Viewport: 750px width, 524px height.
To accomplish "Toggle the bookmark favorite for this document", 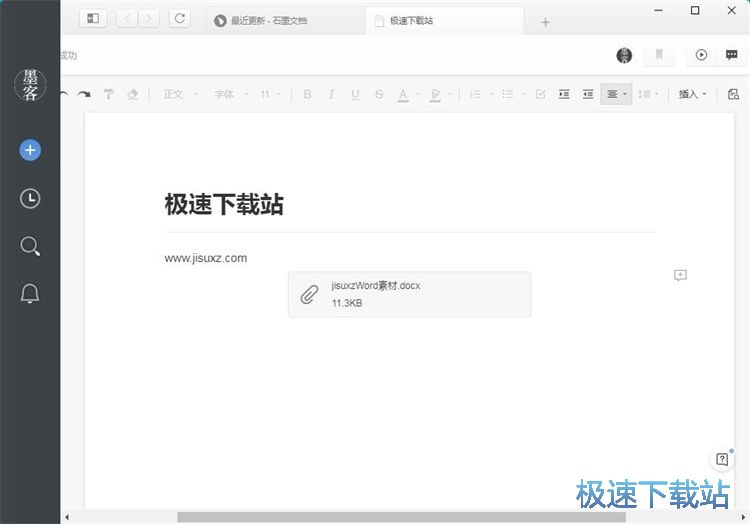I will click(659, 55).
